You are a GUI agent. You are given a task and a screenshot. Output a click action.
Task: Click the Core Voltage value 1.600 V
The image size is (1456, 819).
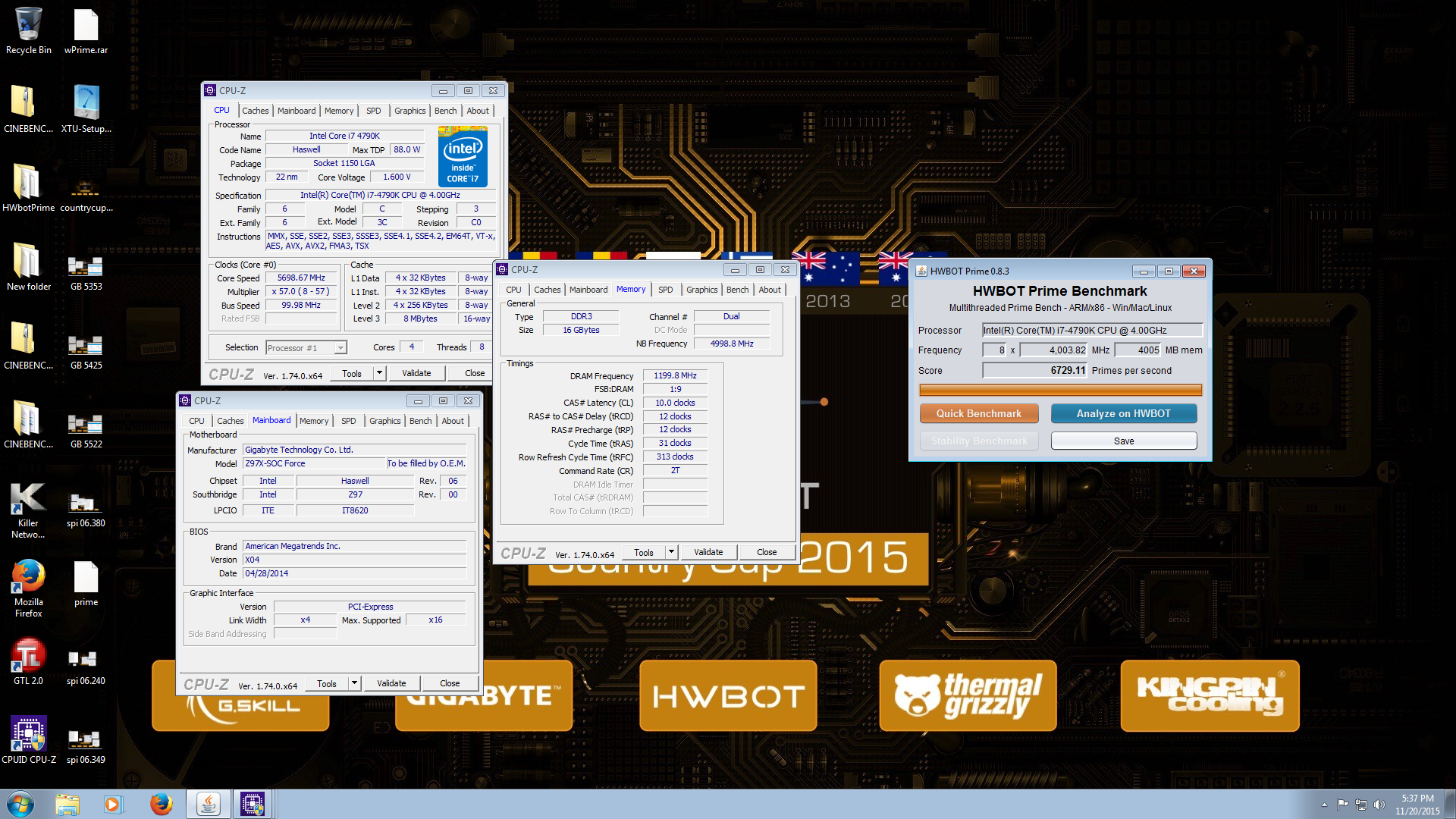click(397, 177)
